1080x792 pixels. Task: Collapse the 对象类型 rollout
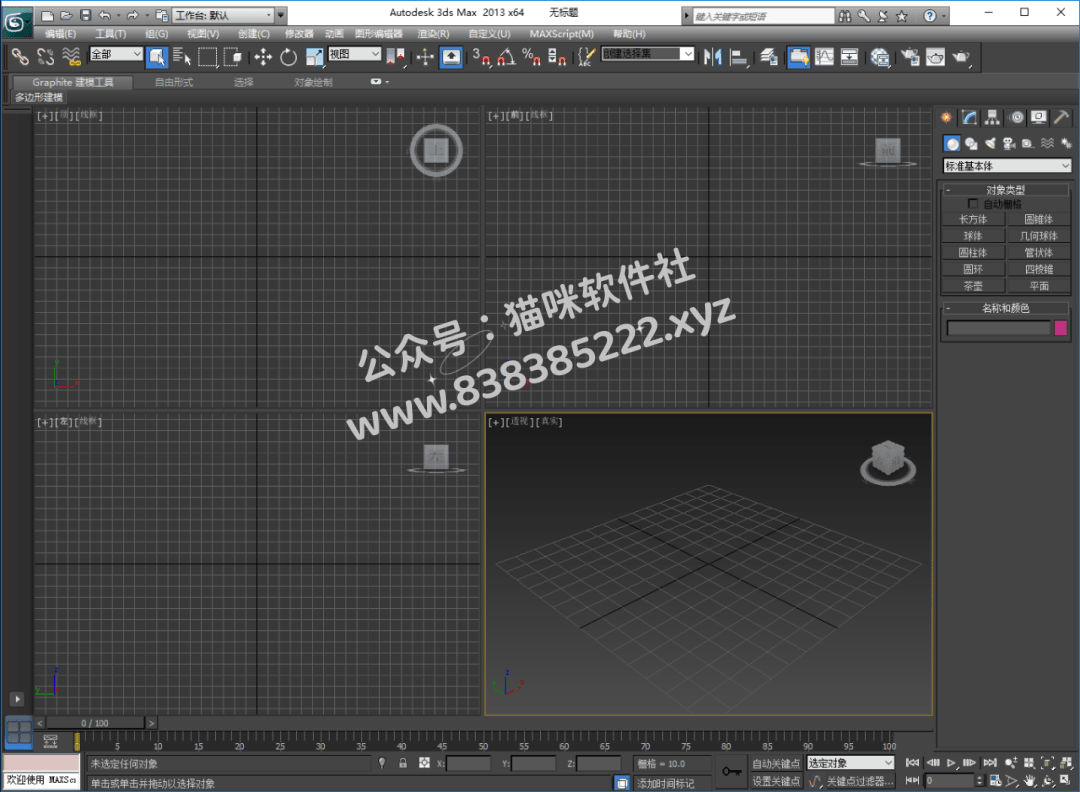point(1006,189)
